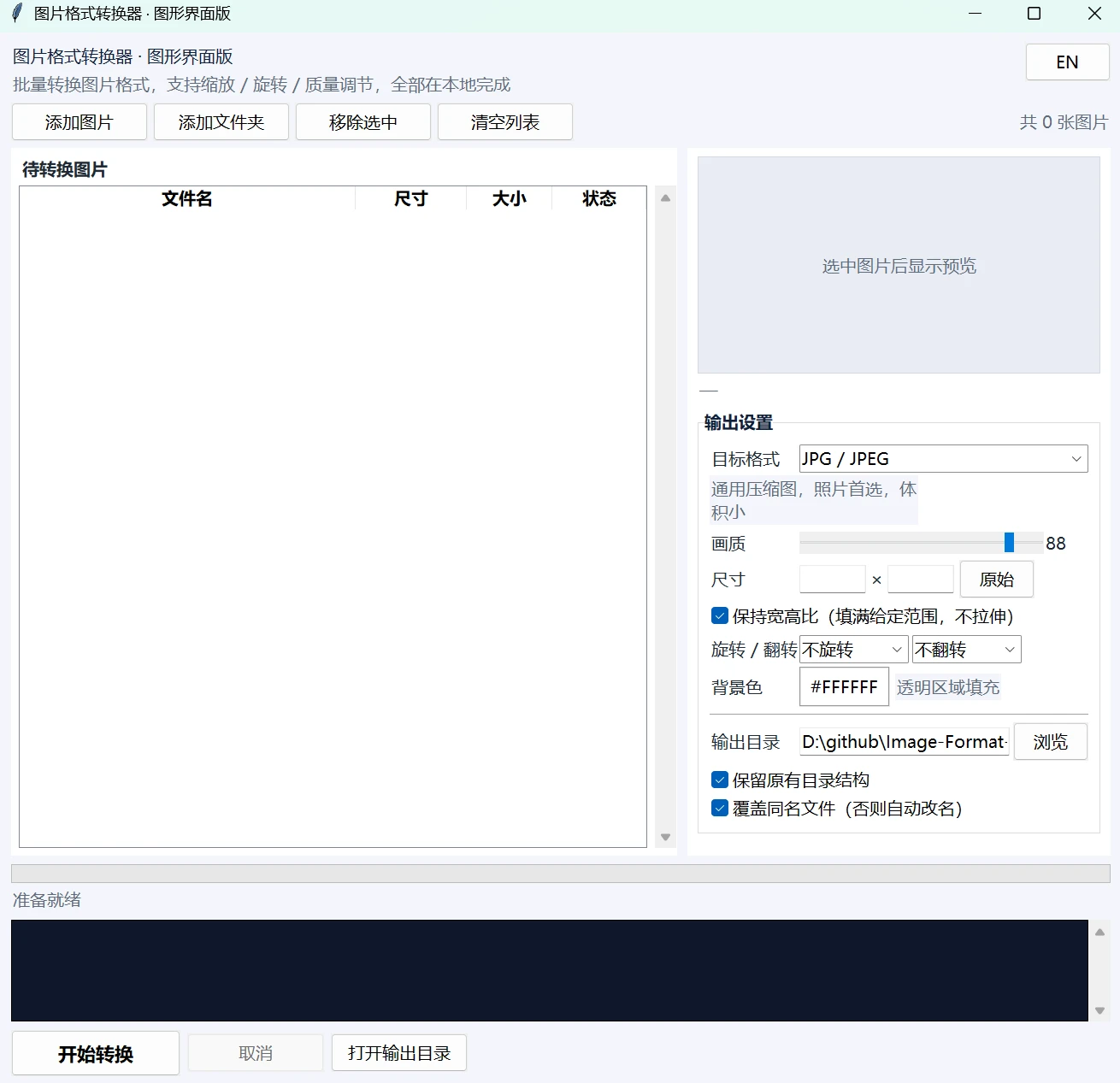Minimize the window

pos(976,14)
